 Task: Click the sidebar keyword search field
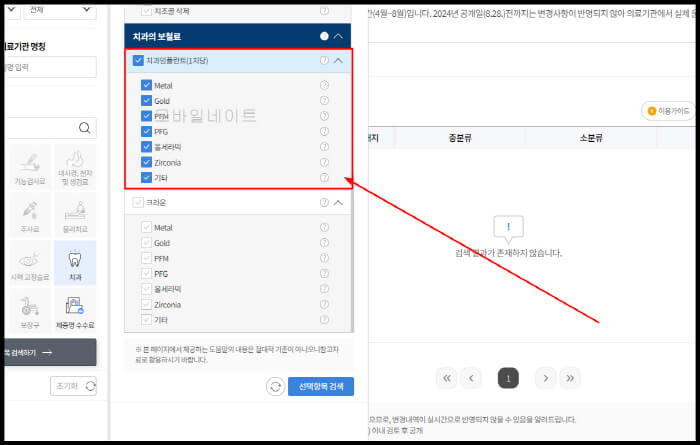[50, 128]
